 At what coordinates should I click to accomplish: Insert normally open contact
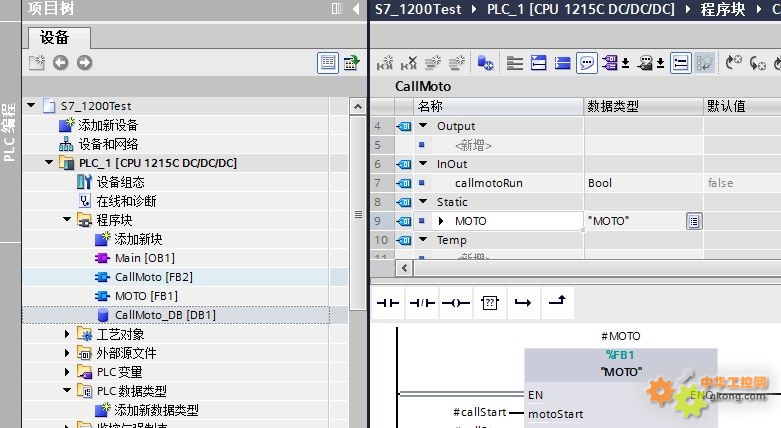(388, 302)
